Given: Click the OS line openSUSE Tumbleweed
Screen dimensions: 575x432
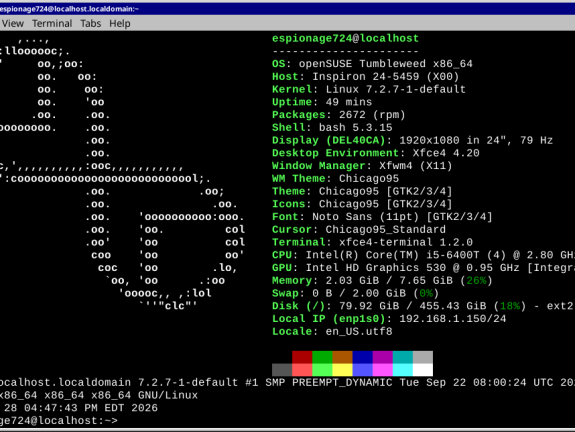Looking at the screenshot, I should pos(372,64).
